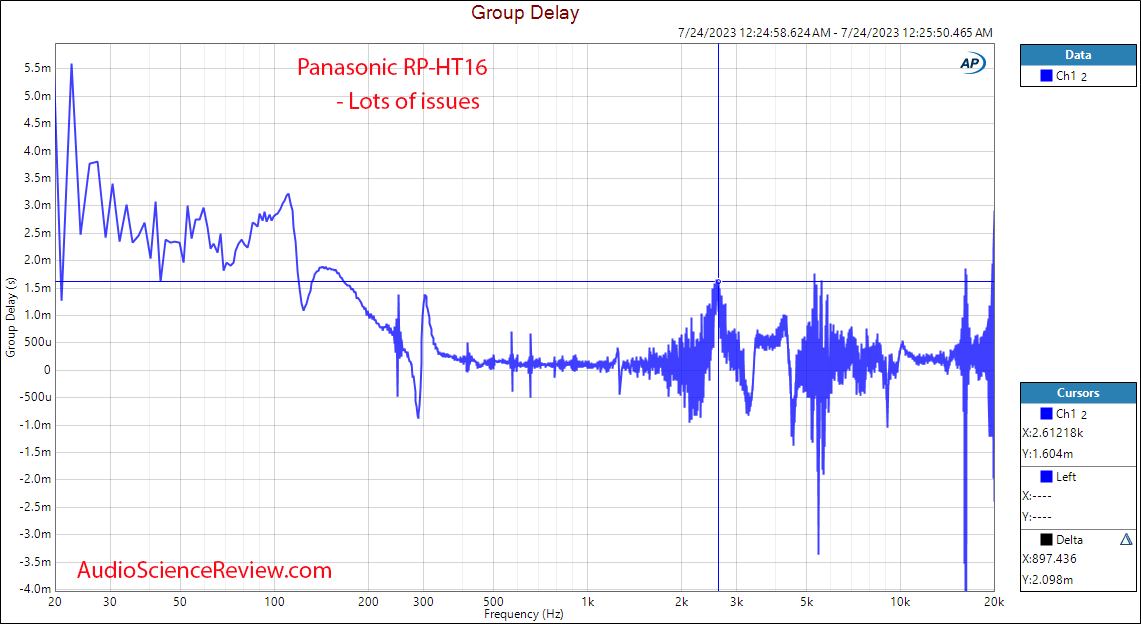The height and width of the screenshot is (624, 1141).
Task: Click the 'Panasonic RP-HT16' annotation
Action: (392, 68)
